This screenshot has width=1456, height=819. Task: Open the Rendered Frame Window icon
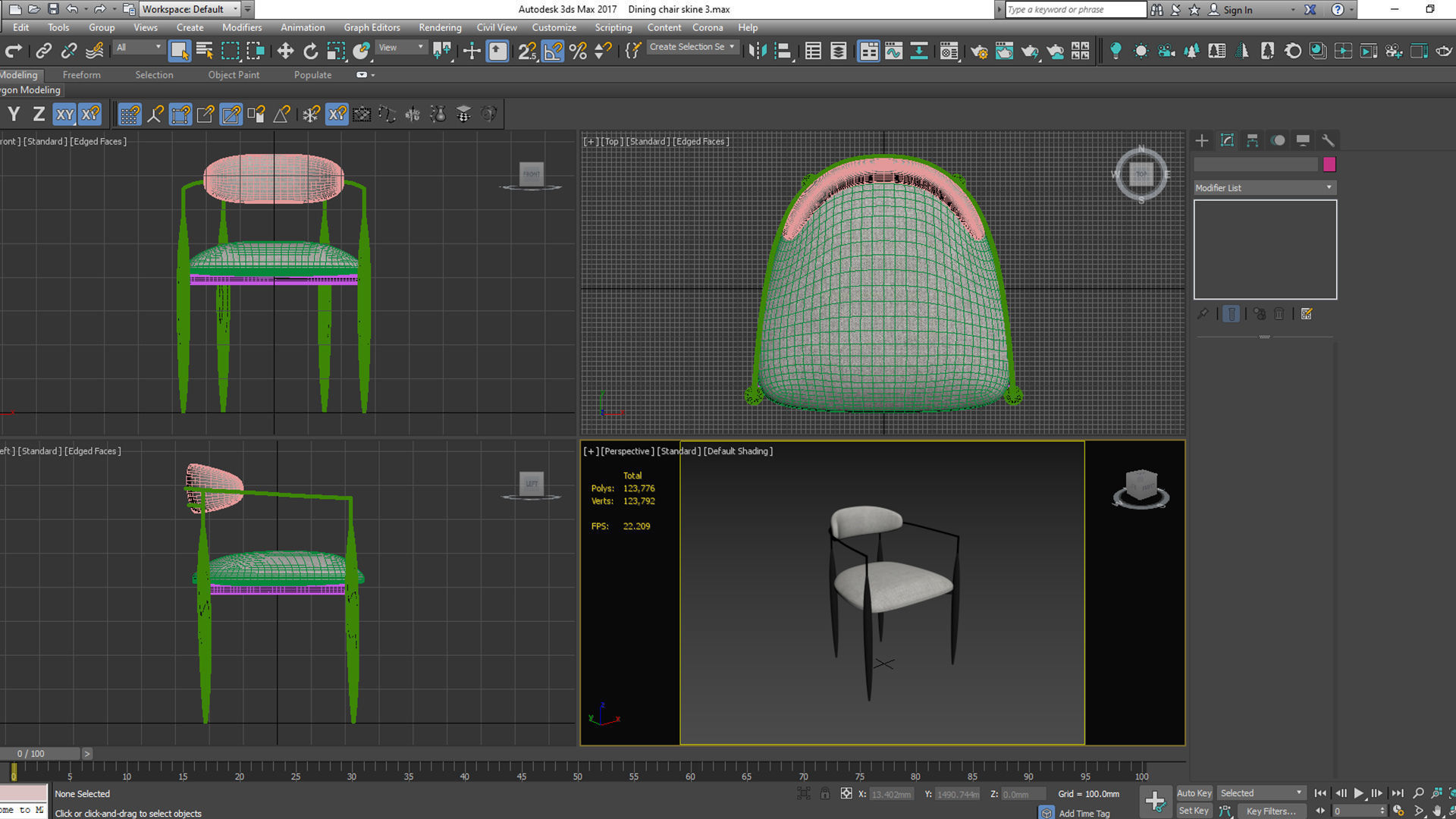pos(1004,51)
